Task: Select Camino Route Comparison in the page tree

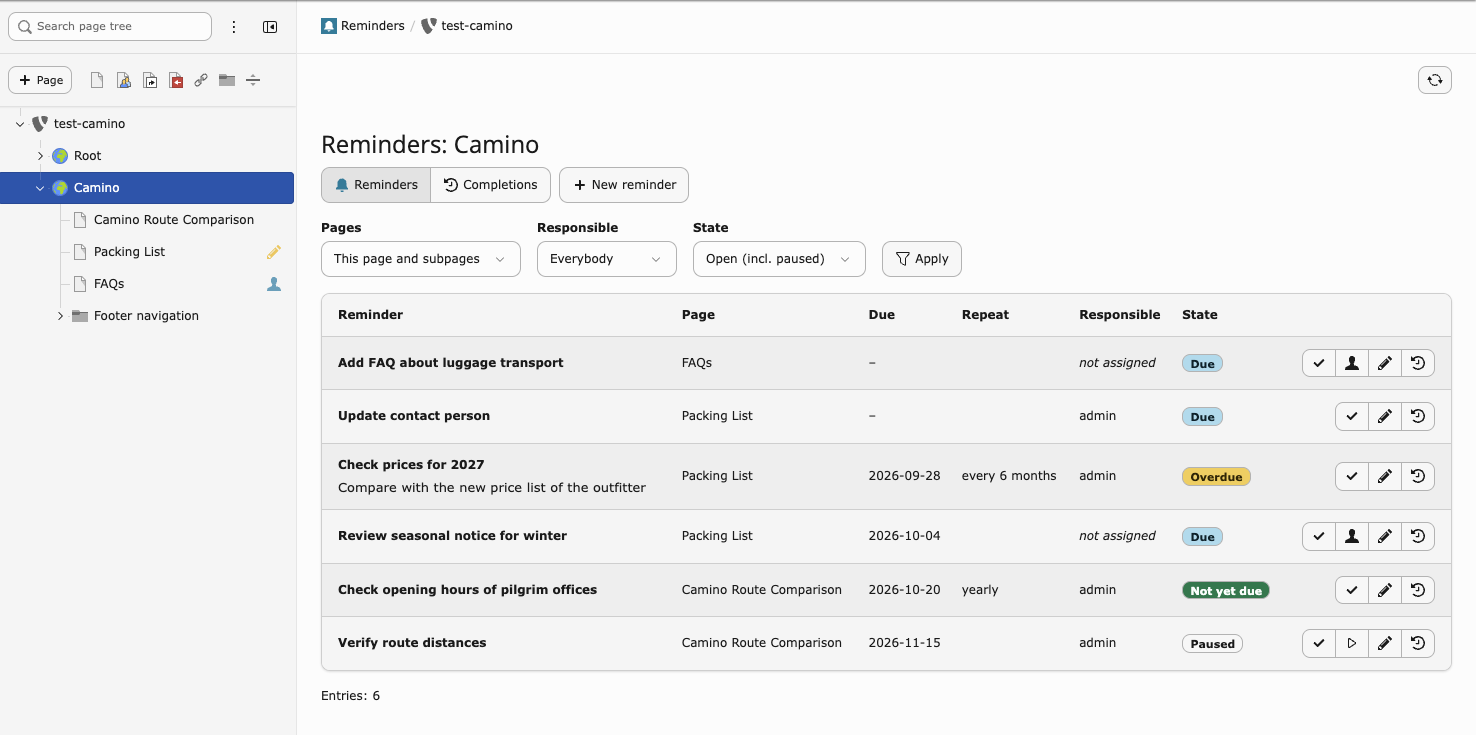Action: tap(174, 220)
